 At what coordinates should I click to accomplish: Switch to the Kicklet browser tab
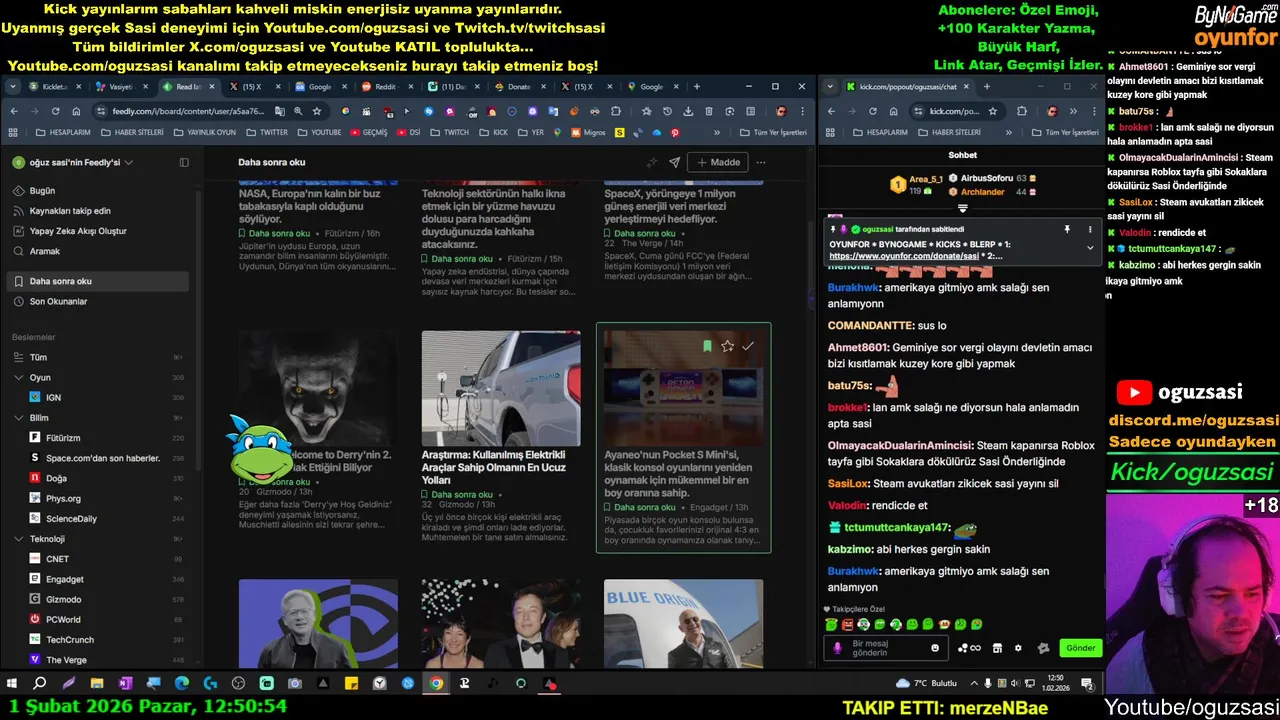coord(58,87)
